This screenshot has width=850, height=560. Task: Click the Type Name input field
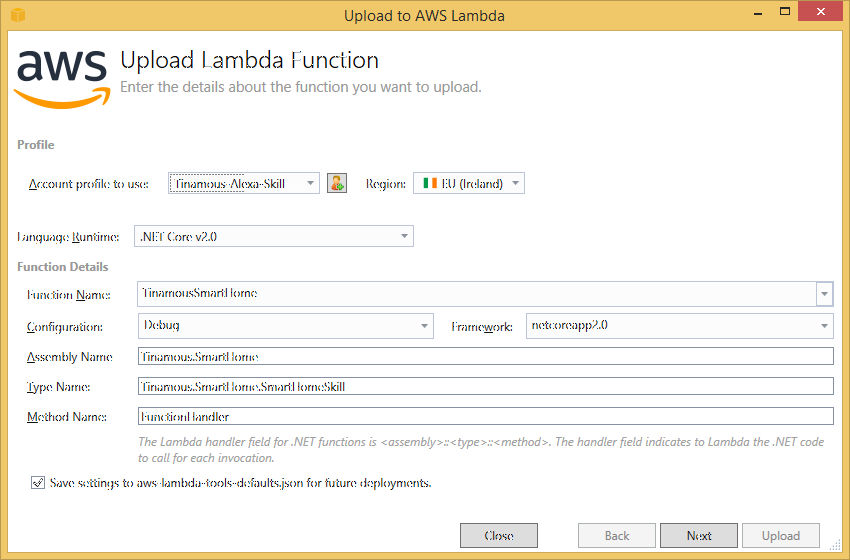click(485, 386)
